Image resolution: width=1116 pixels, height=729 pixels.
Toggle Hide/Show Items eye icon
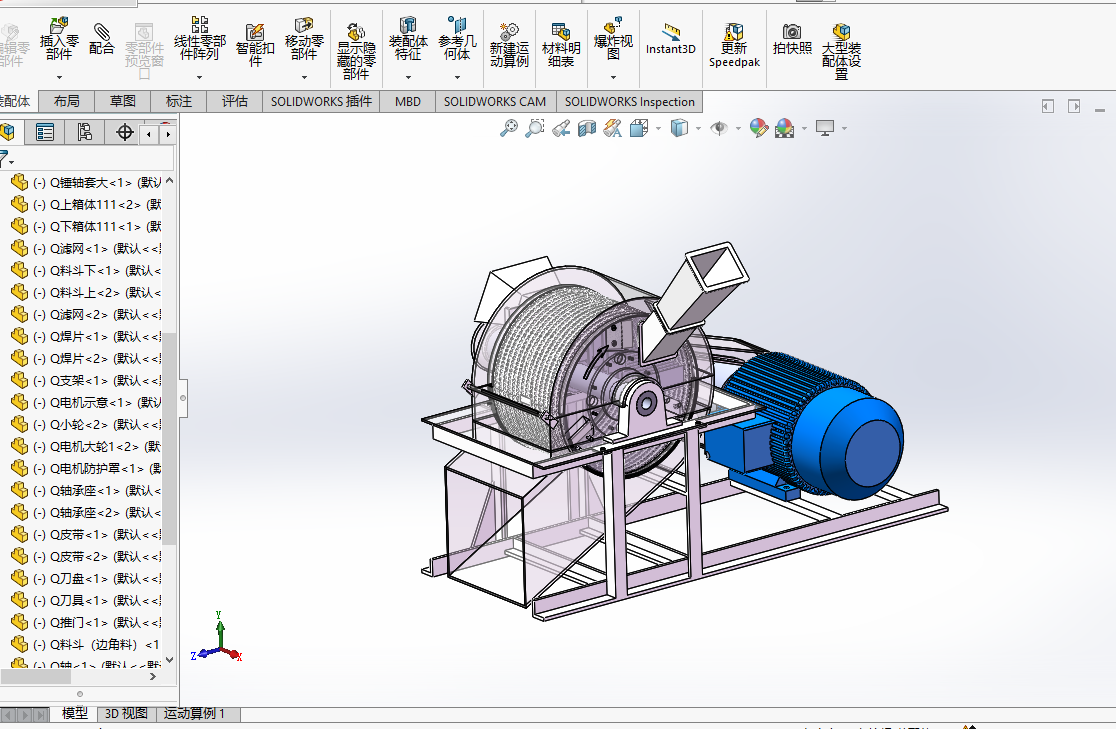[720, 128]
